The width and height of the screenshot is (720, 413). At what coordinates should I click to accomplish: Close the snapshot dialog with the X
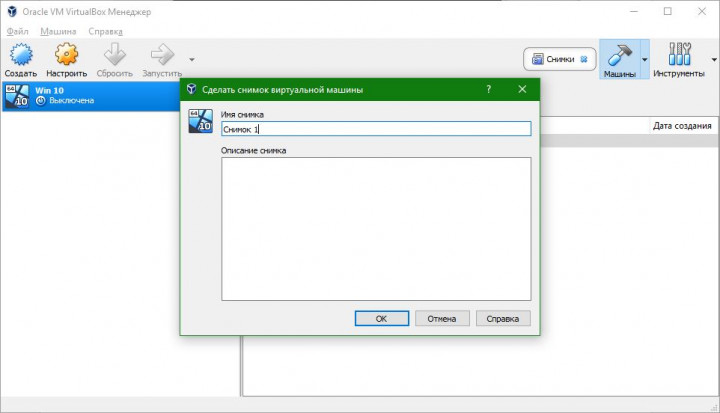point(522,89)
